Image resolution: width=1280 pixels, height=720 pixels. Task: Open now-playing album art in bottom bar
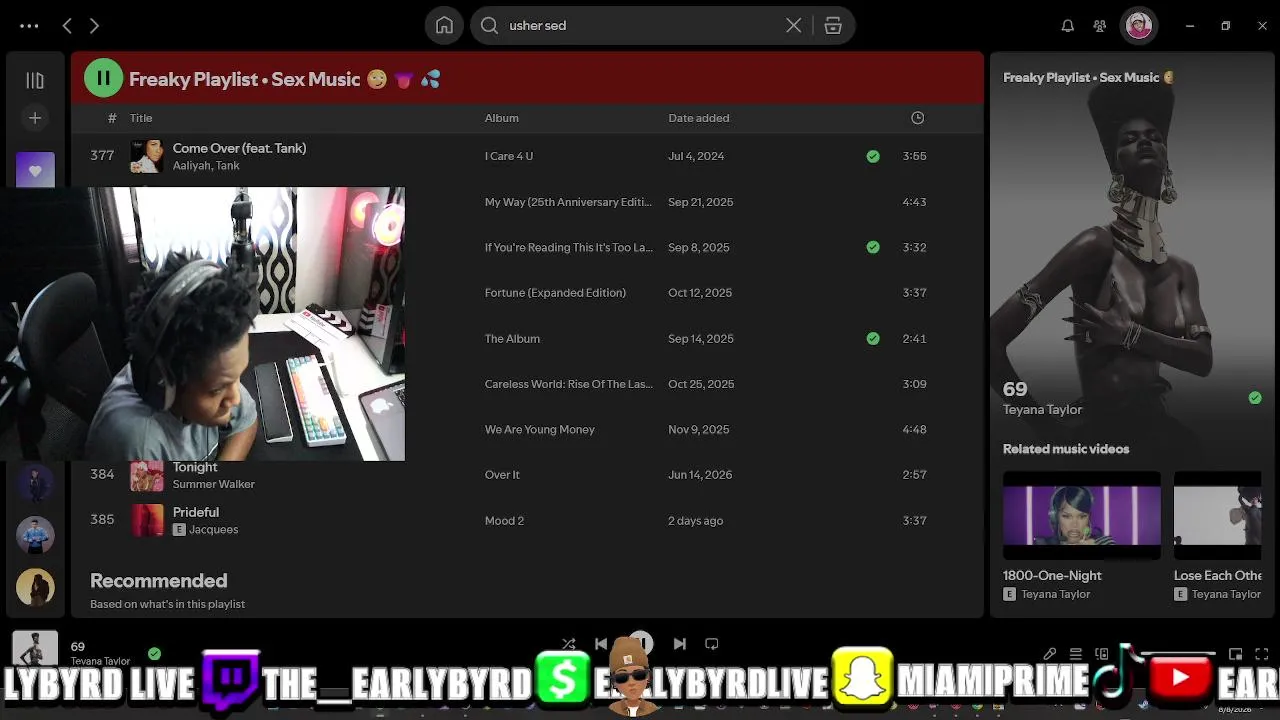pos(35,648)
